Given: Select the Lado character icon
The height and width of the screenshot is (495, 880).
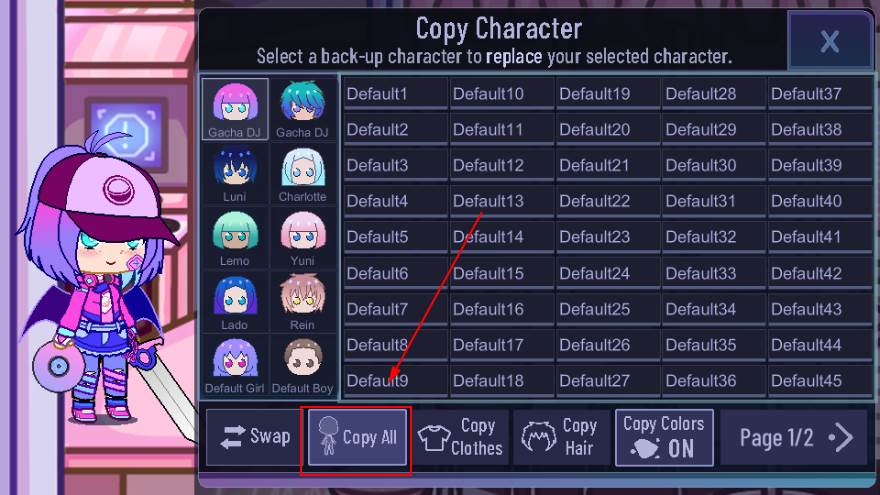Looking at the screenshot, I should tap(235, 301).
